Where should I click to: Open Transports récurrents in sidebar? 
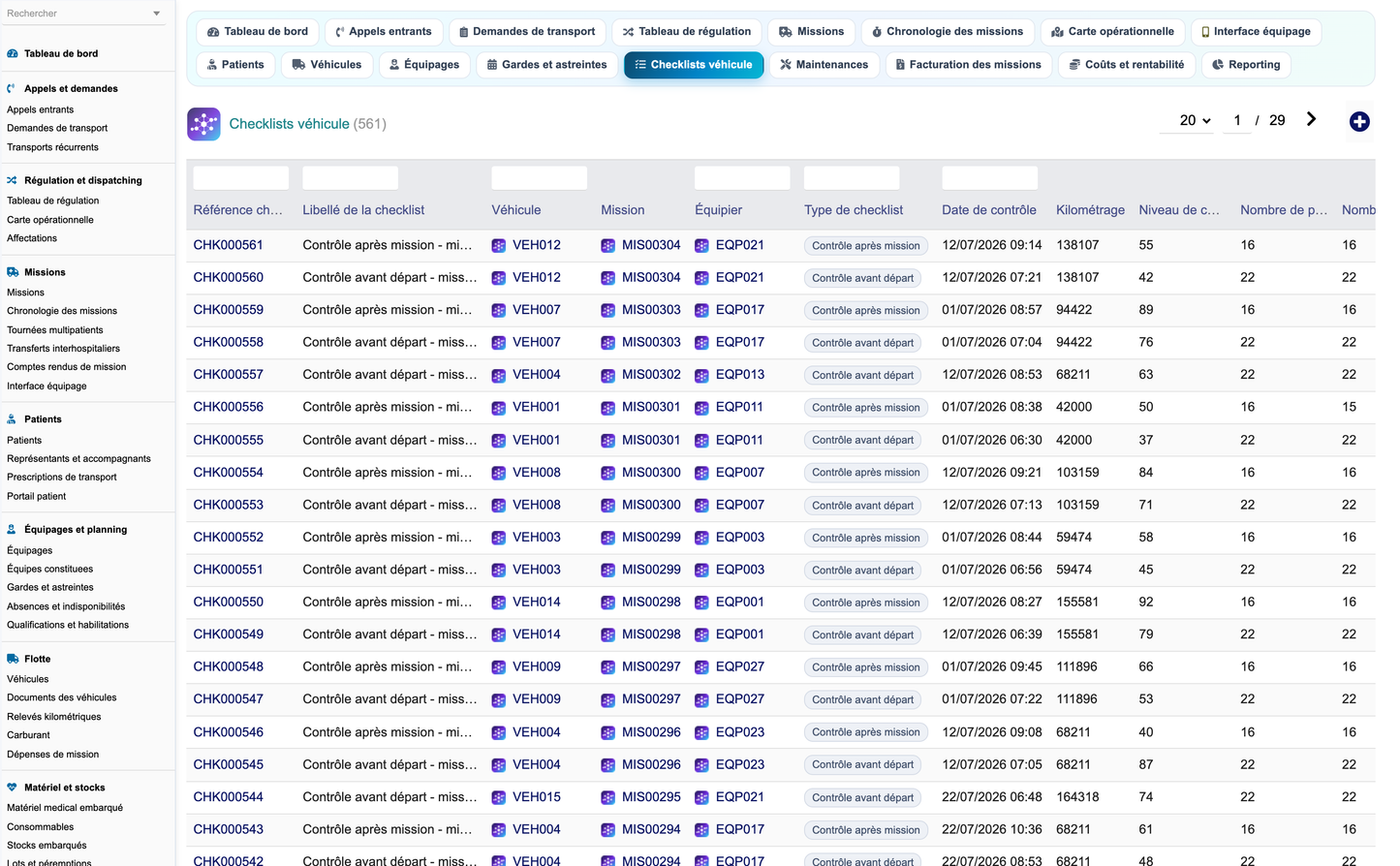pos(52,147)
